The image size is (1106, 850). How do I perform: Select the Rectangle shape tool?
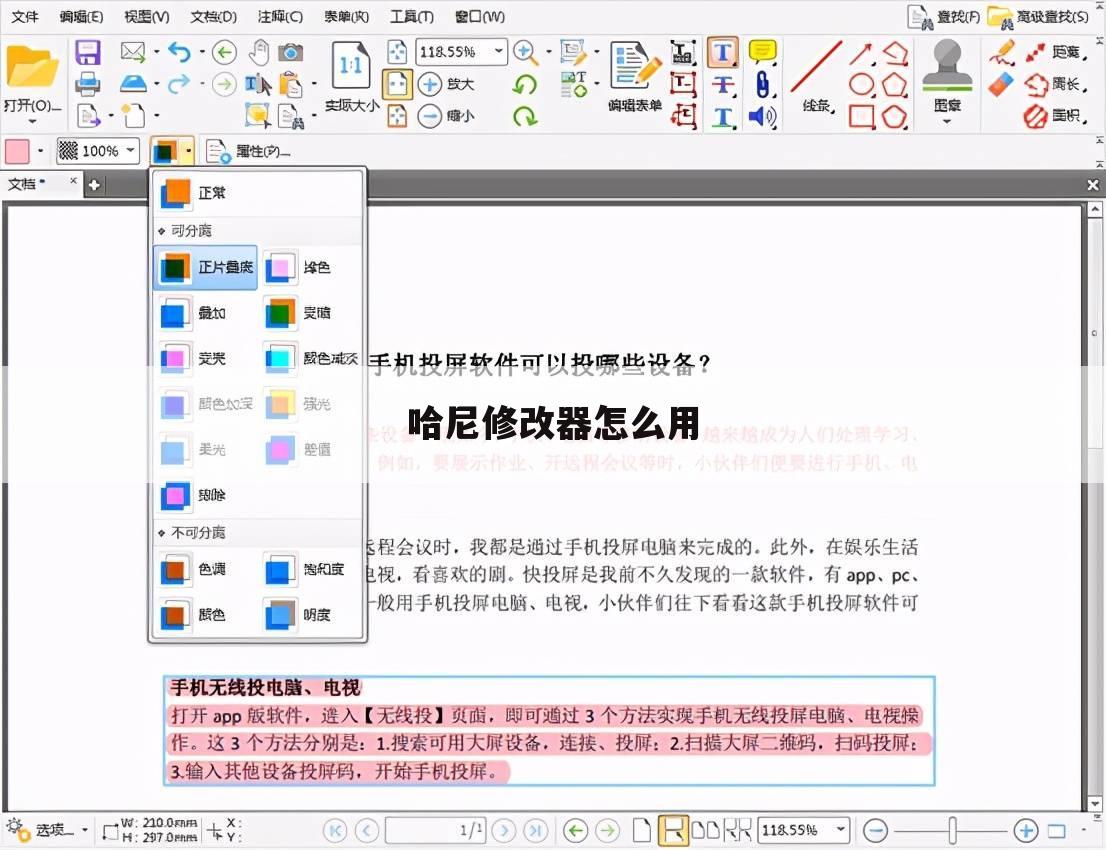click(x=861, y=116)
